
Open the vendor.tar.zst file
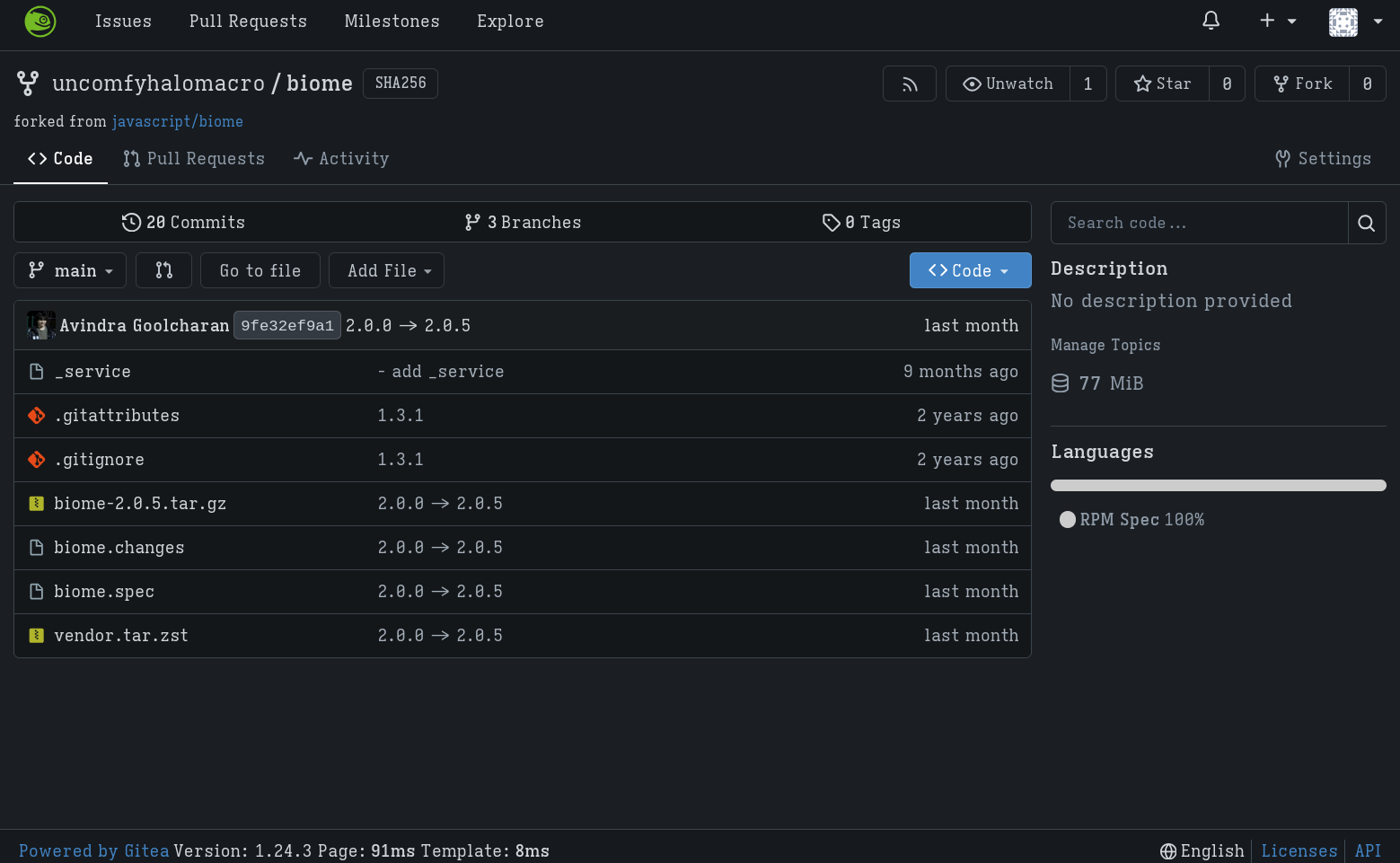(x=121, y=636)
